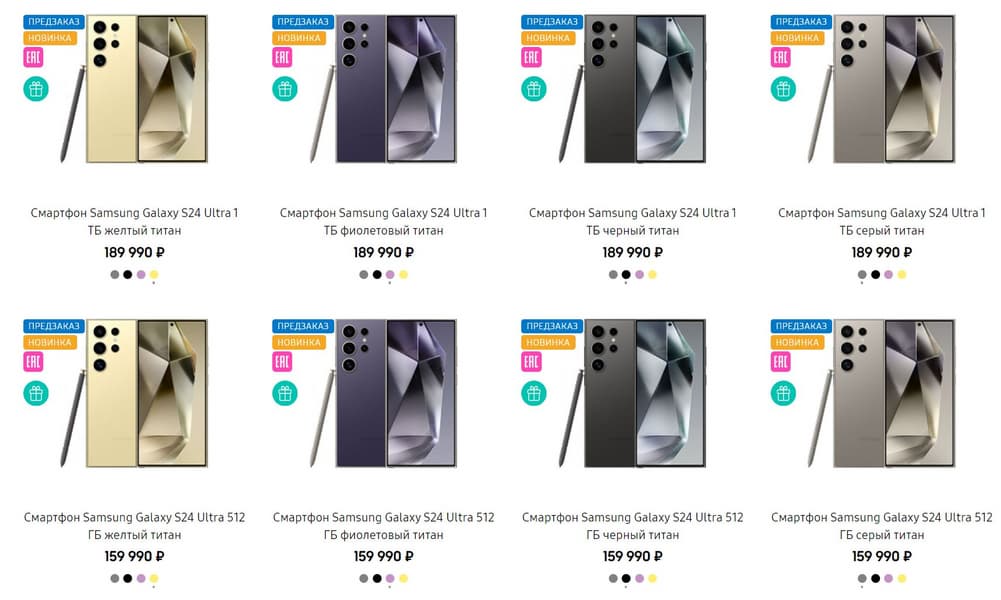Click the НОВИНКА badge on the gray 512 ГБ phone
The height and width of the screenshot is (600, 1001).
coord(799,342)
